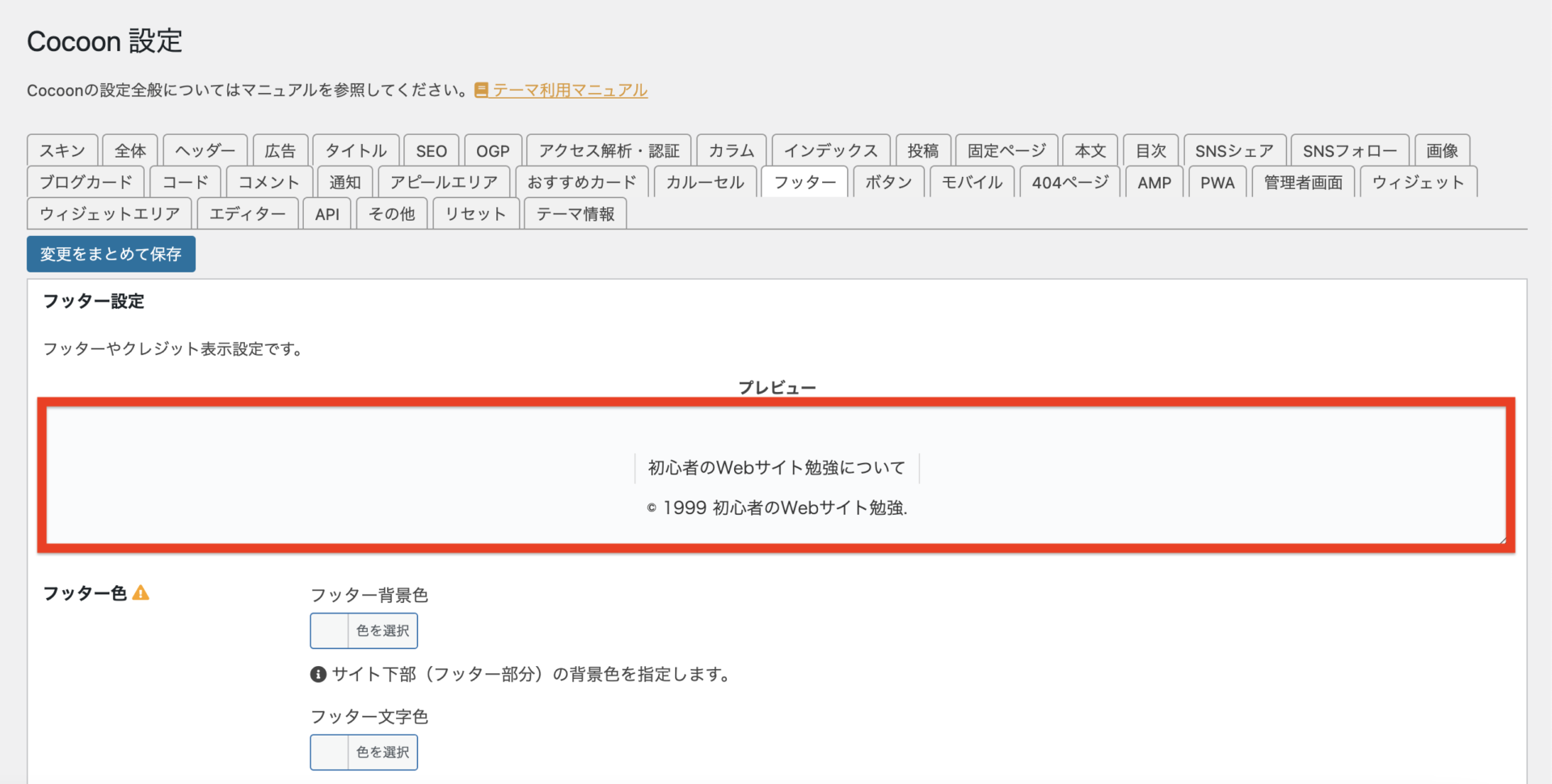
Task: Click 色を選択 under フッター文字色
Action: pyautogui.click(x=382, y=752)
